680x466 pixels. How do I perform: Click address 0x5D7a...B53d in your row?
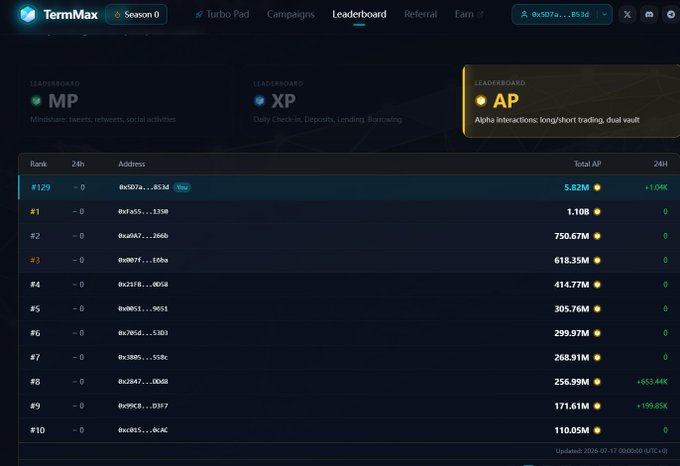(144, 187)
